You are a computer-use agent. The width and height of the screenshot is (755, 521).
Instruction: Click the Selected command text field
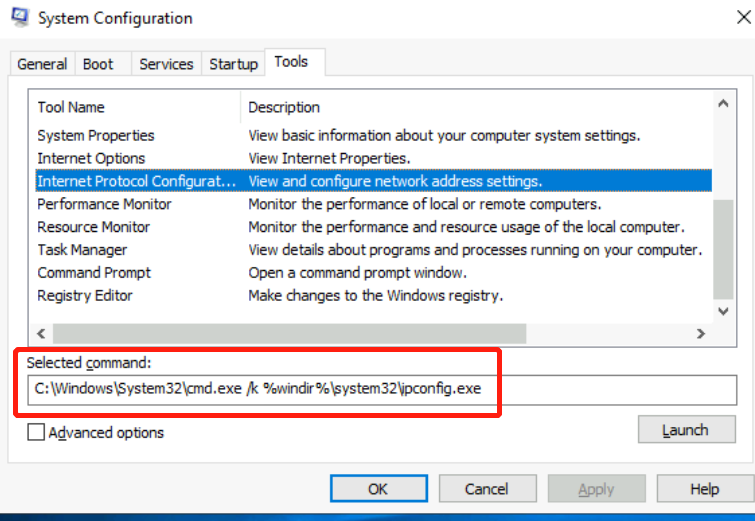coord(380,388)
